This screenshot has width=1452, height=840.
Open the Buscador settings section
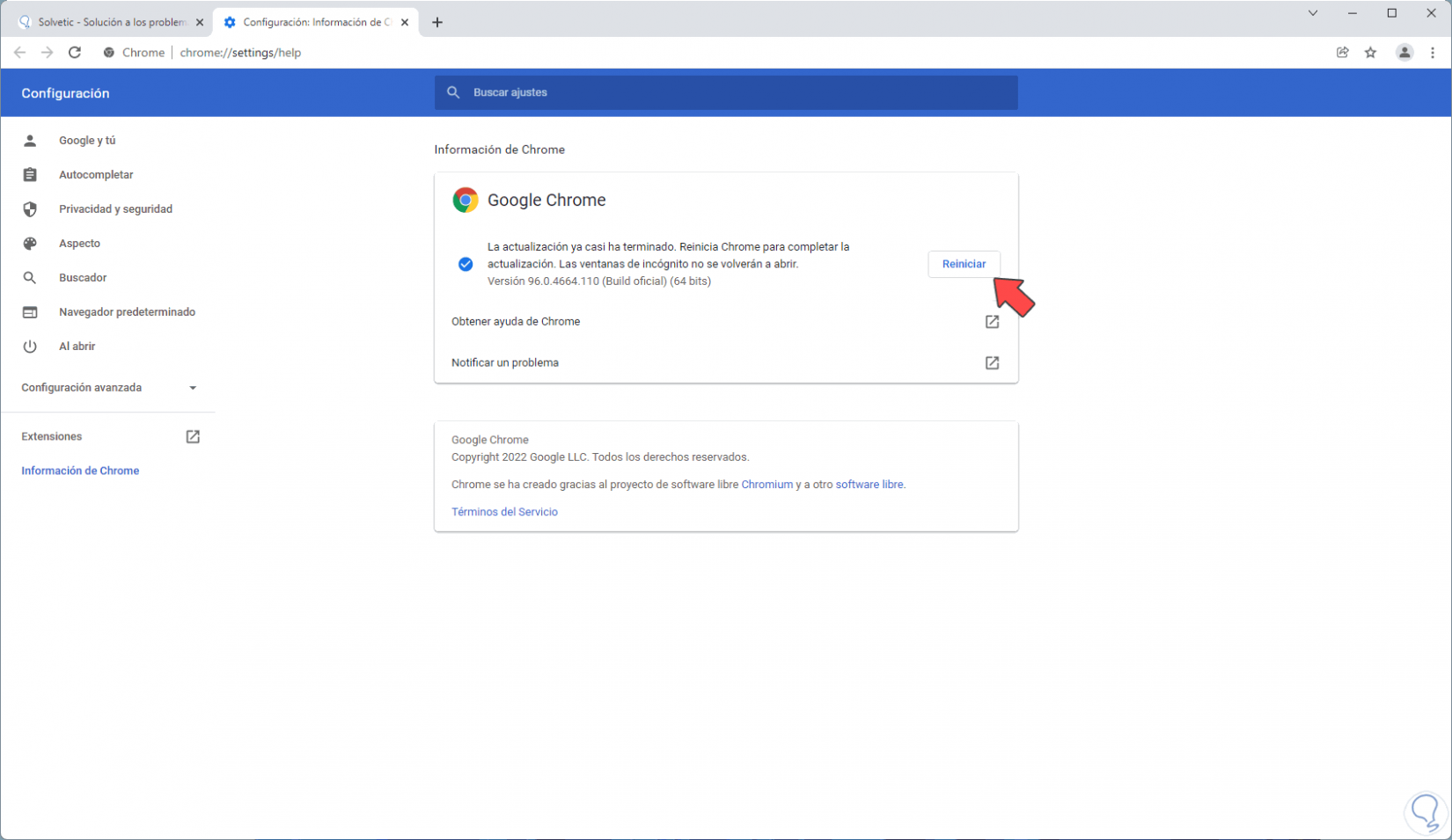tap(83, 278)
